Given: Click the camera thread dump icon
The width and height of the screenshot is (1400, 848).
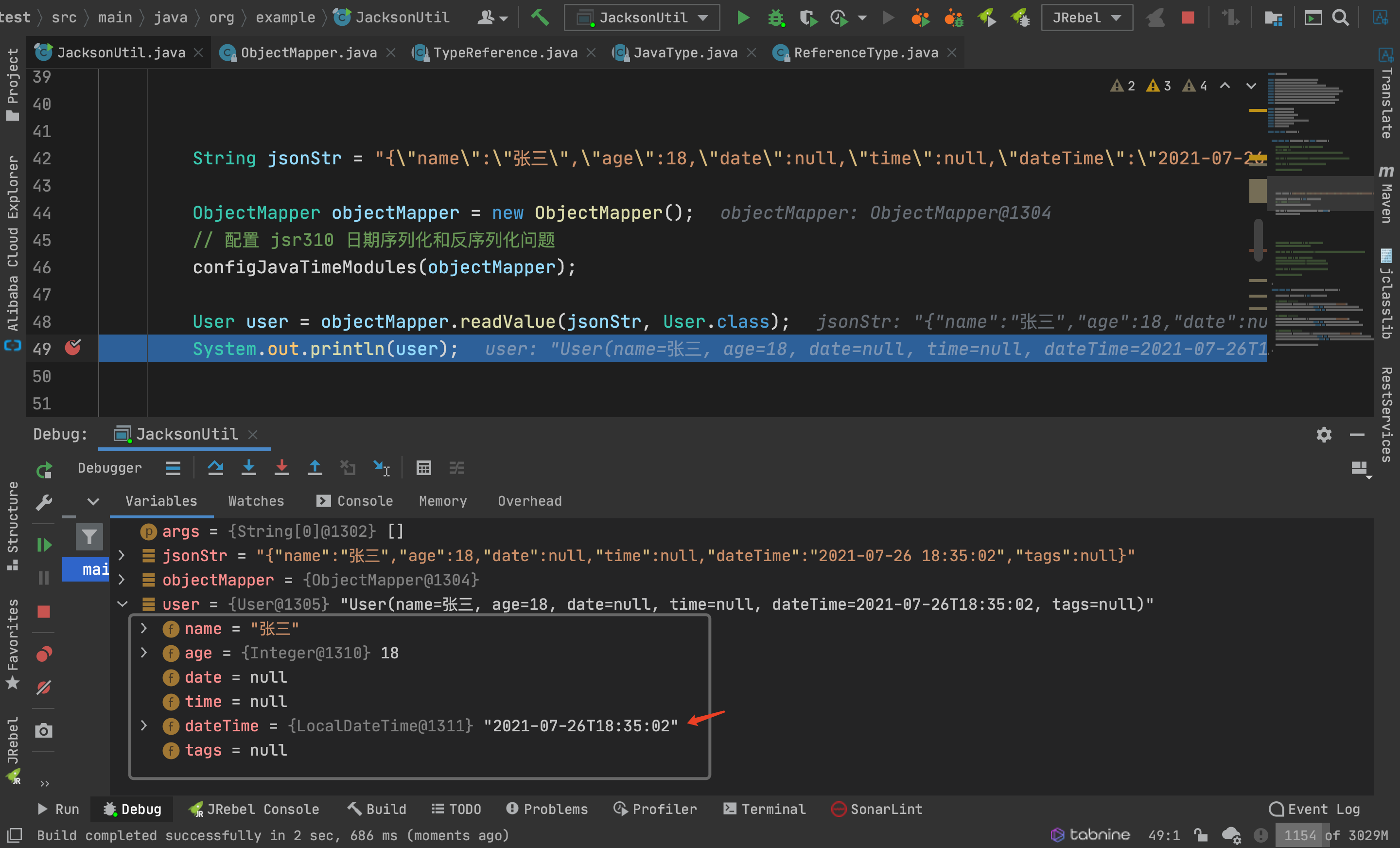Looking at the screenshot, I should coord(44,730).
